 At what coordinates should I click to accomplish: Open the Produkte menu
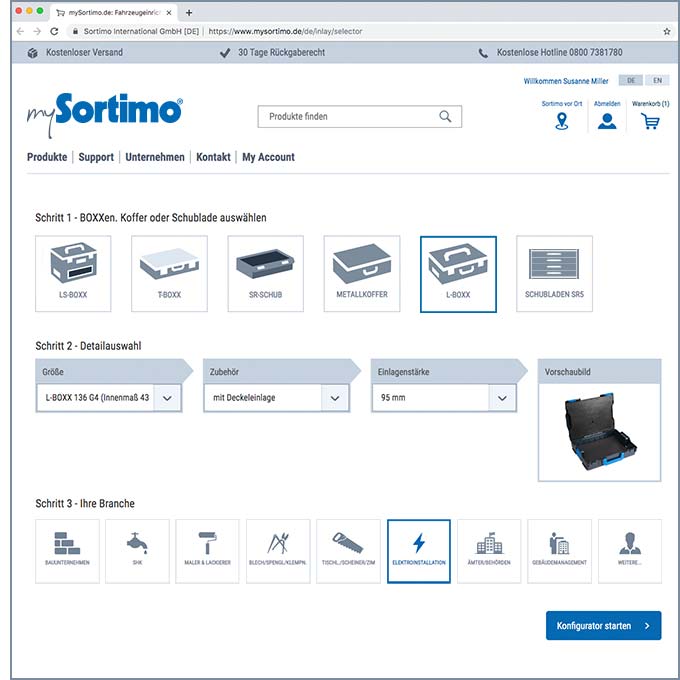coord(47,157)
